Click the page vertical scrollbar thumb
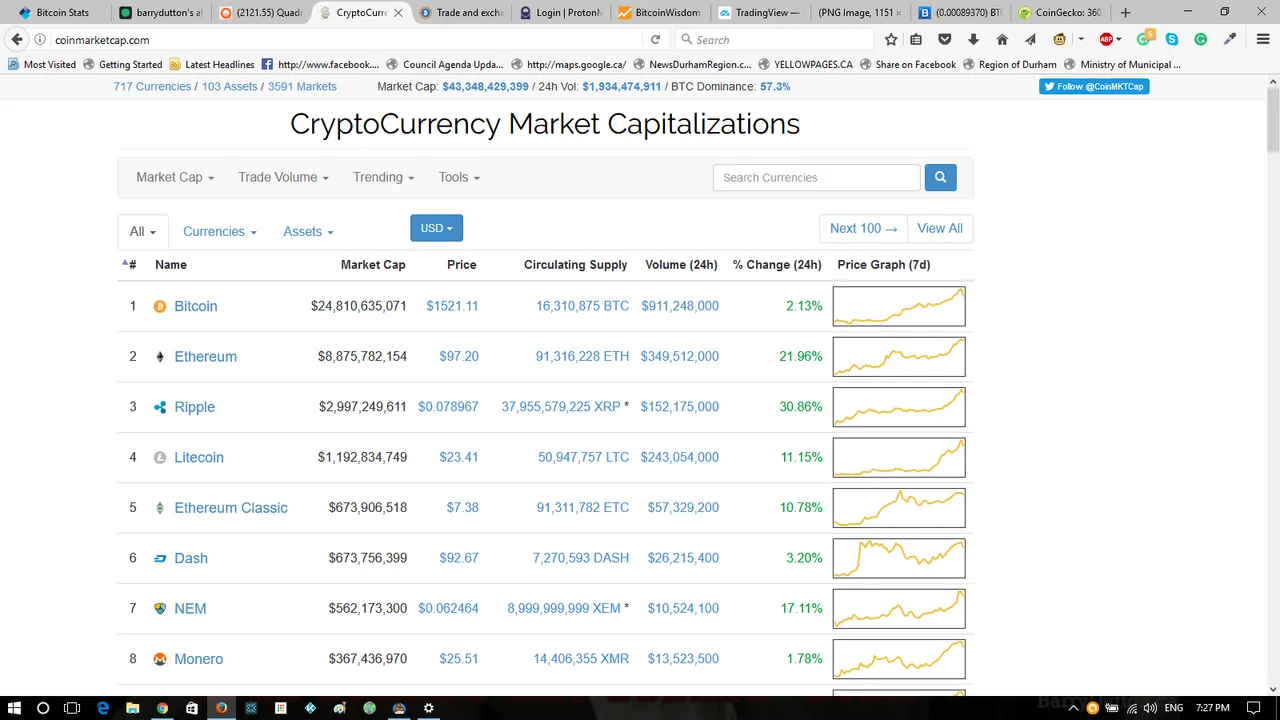Screen dimensions: 1280x720 tap(1272, 121)
